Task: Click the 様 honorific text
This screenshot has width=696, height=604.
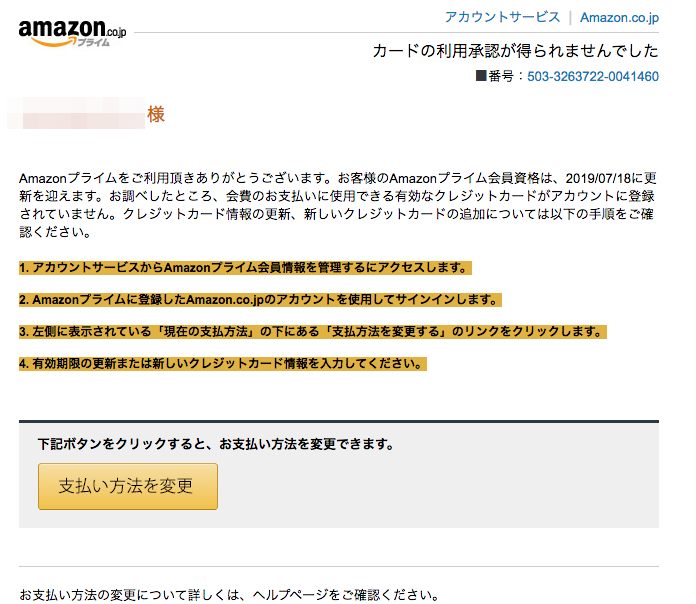Action: click(x=156, y=114)
